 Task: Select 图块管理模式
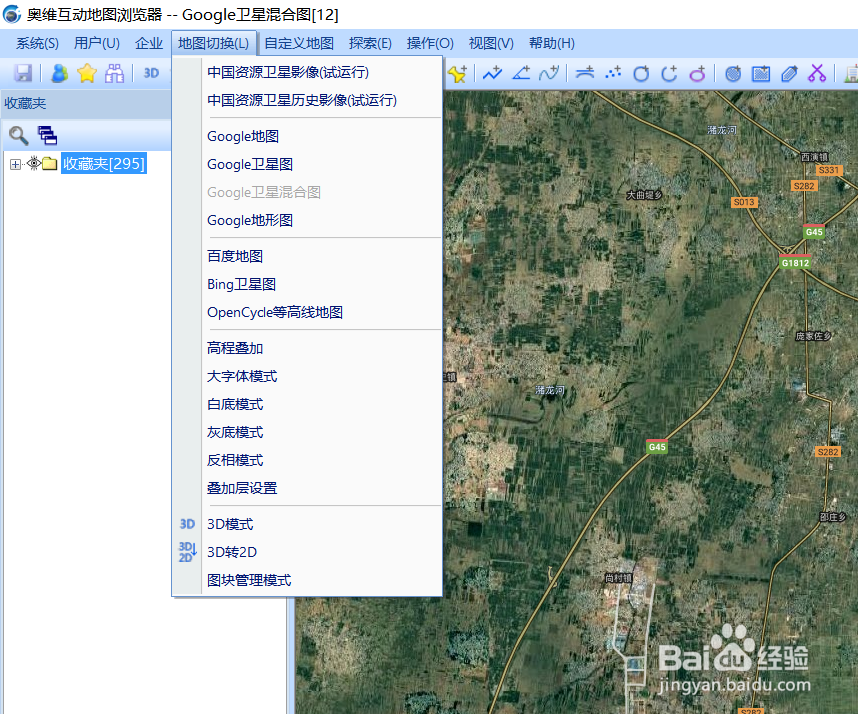pos(322,580)
